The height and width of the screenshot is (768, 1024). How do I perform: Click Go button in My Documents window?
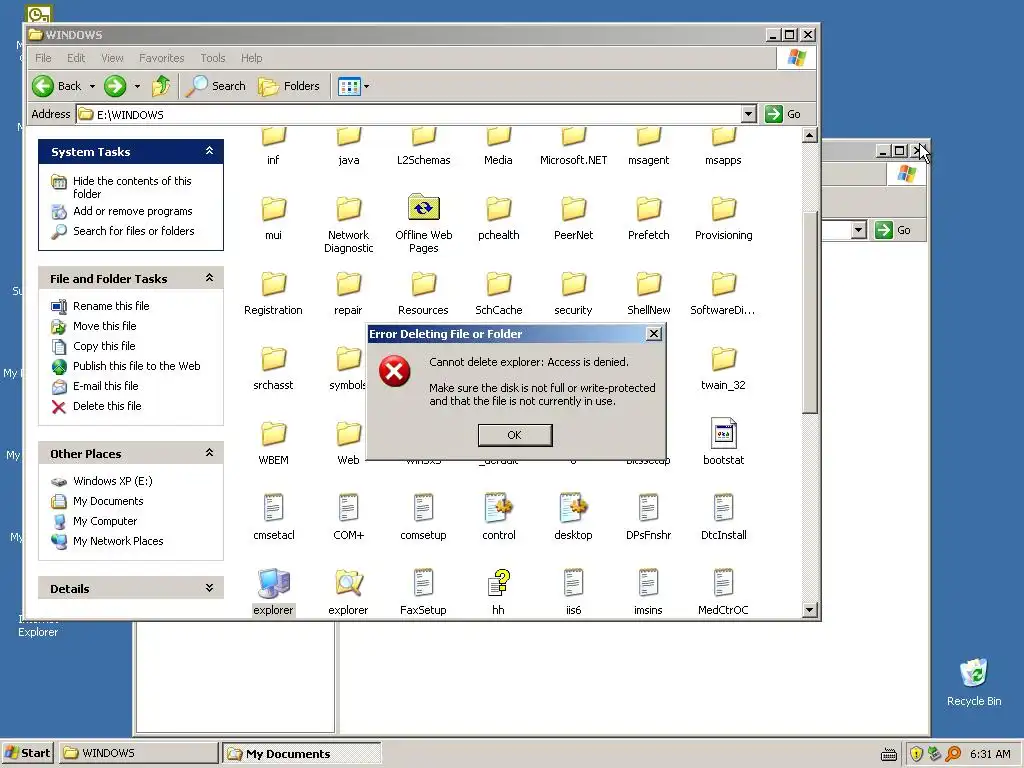893,230
